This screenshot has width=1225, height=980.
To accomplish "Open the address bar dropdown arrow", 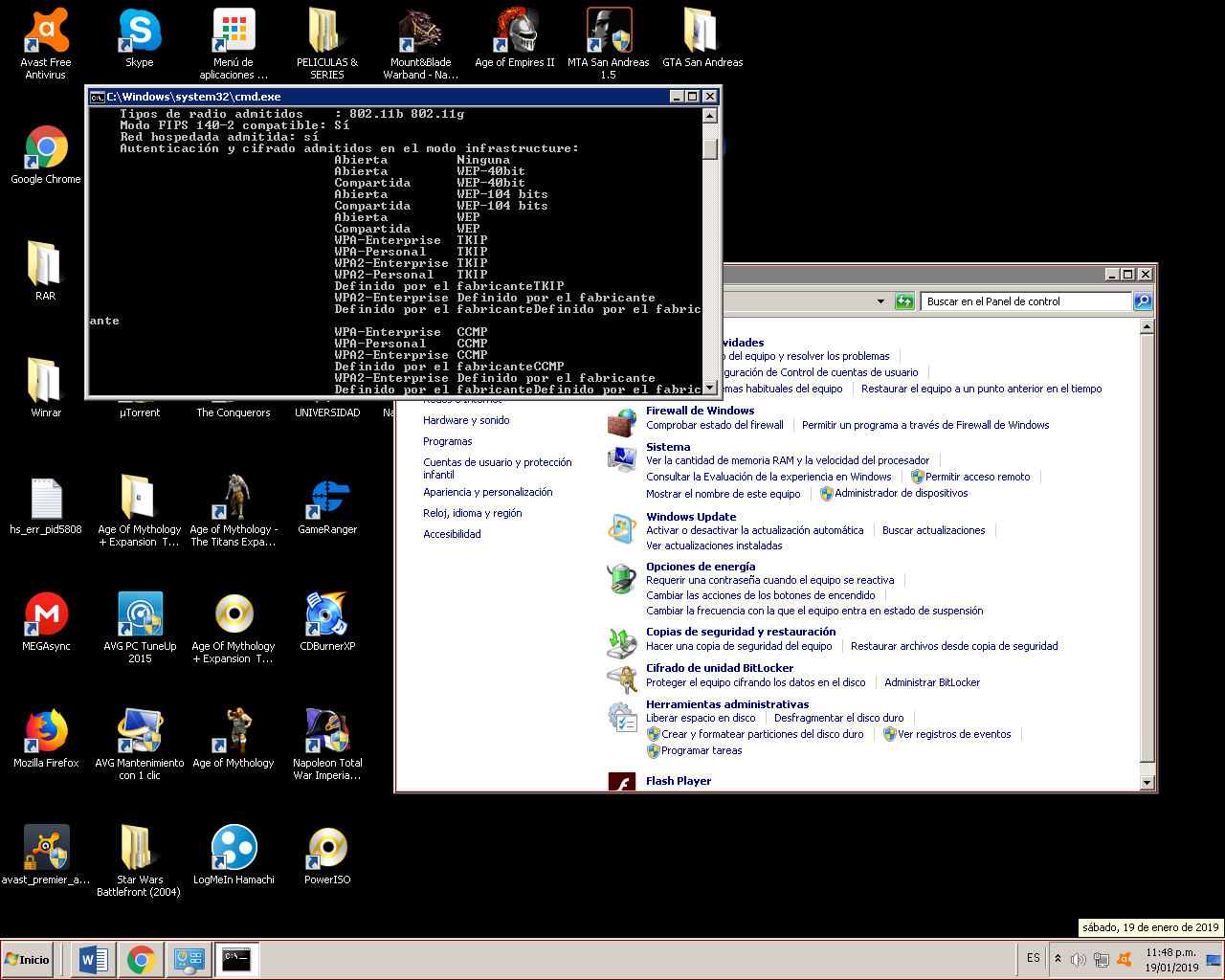I will pyautogui.click(x=880, y=301).
